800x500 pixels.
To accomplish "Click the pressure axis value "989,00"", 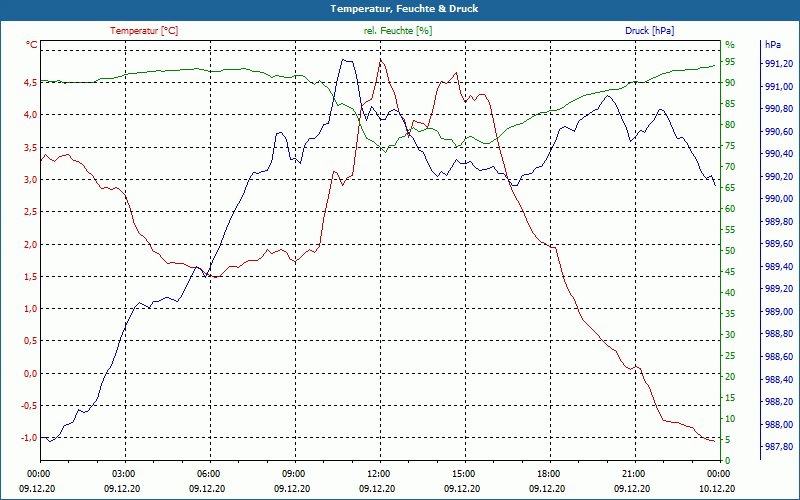I will pos(780,311).
